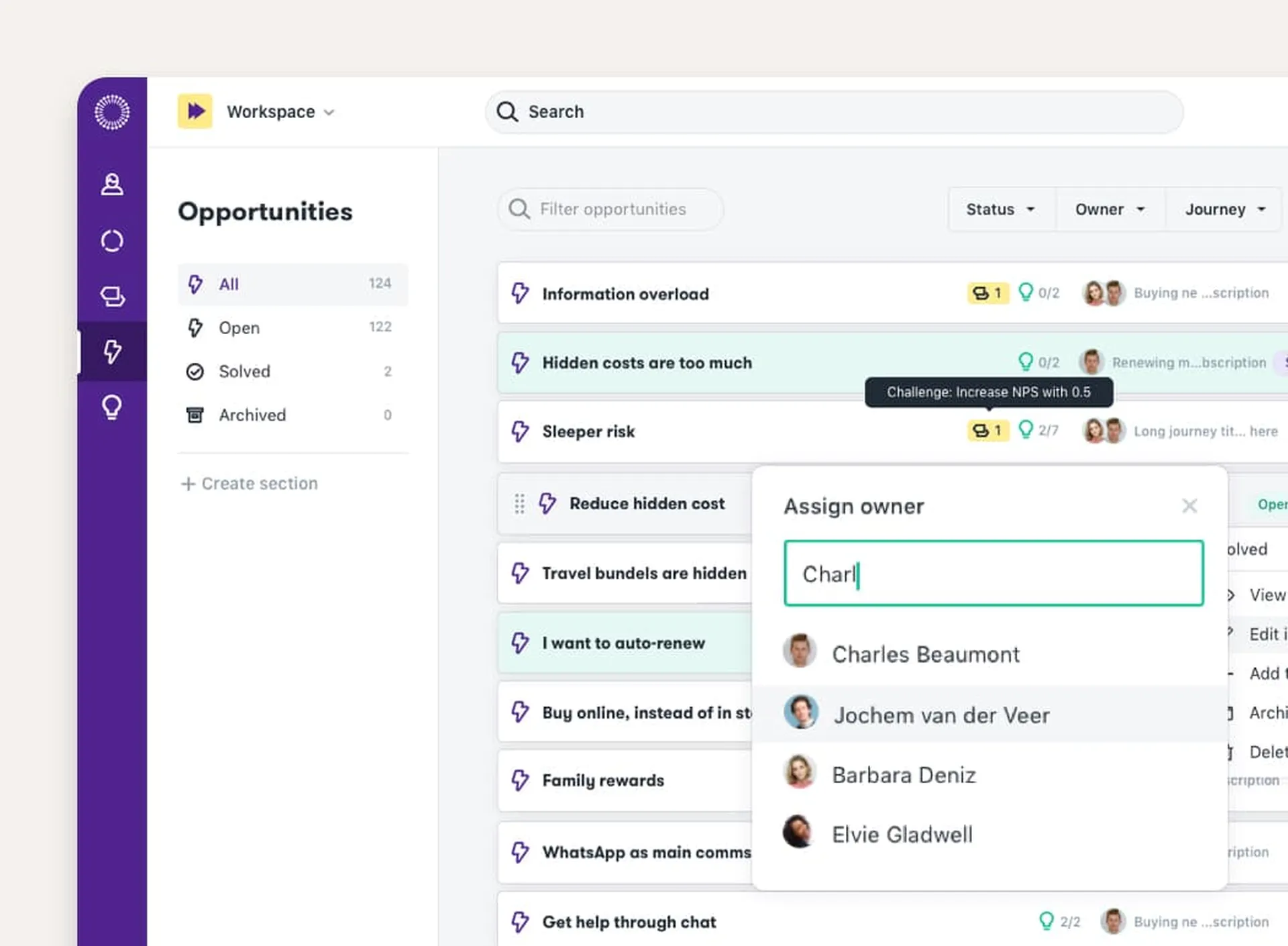Assign Jochem van der Veer as owner

tap(990, 715)
